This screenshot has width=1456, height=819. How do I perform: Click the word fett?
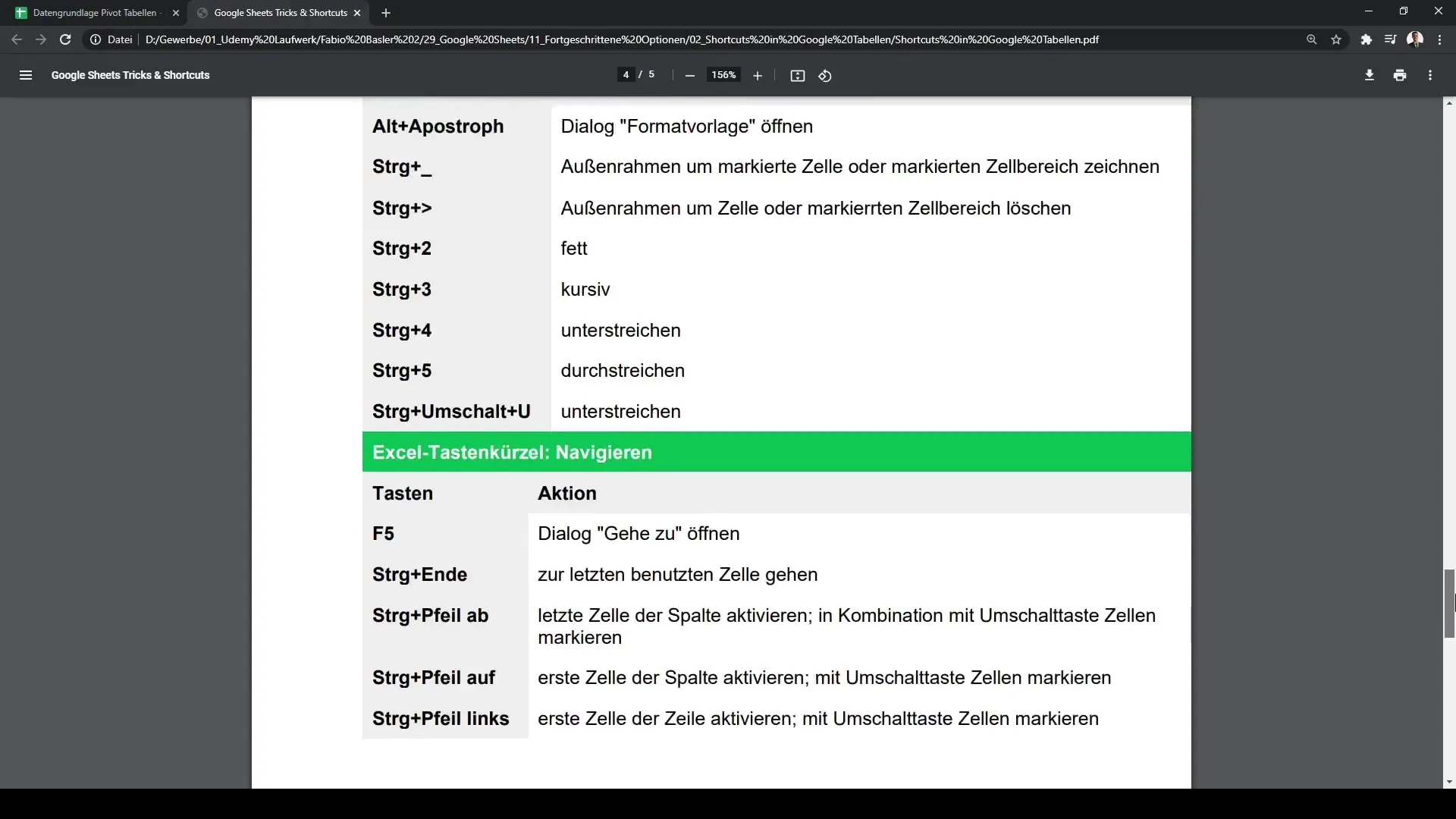574,248
